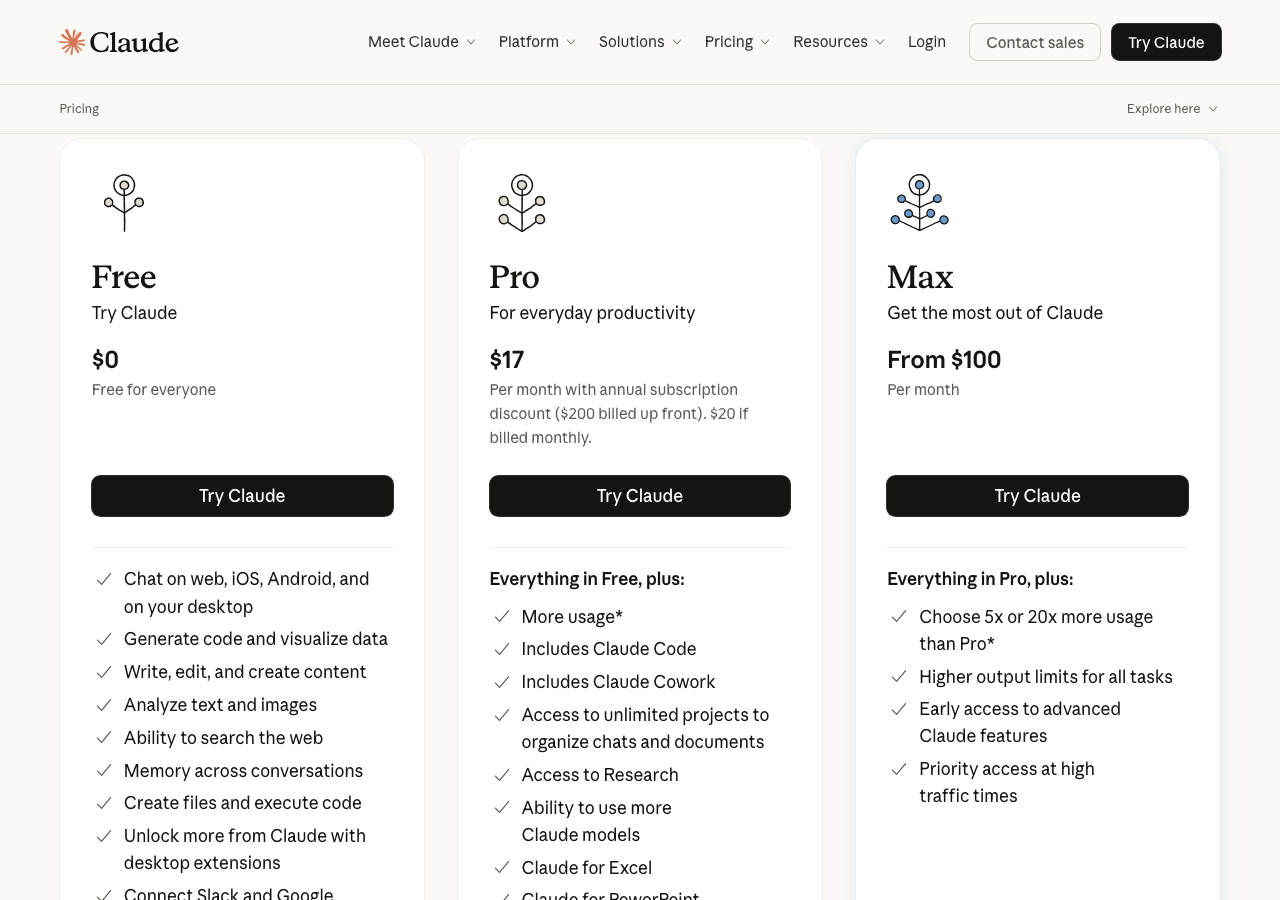The width and height of the screenshot is (1280, 900).
Task: Click checkmark beside 'Unlock more from Claude with desktop extensions'
Action: click(x=103, y=836)
